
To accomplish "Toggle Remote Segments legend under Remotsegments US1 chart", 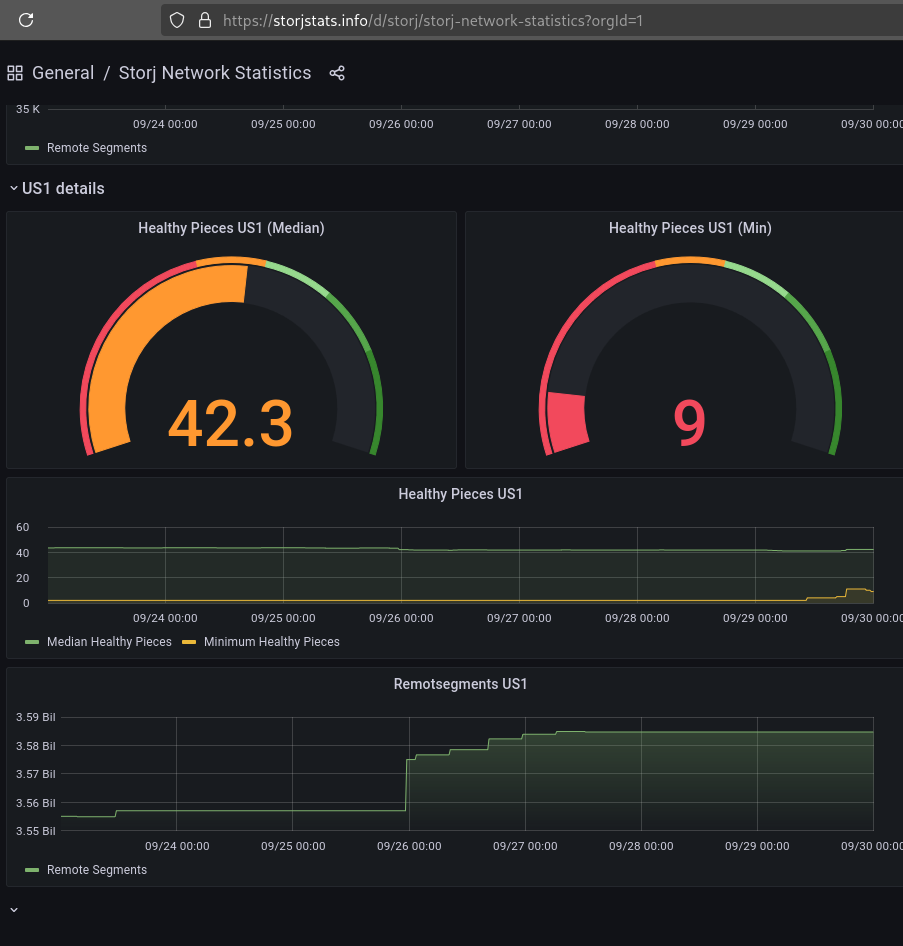I will coord(96,870).
